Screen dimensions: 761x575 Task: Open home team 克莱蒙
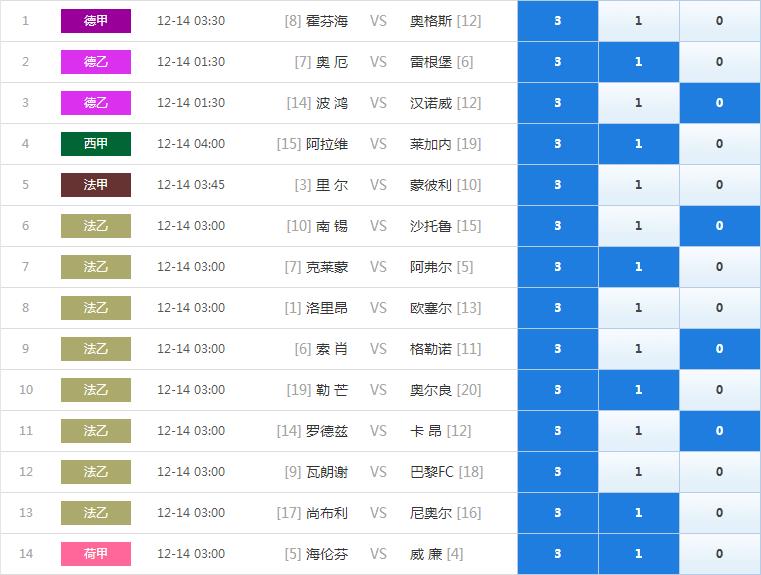point(327,267)
